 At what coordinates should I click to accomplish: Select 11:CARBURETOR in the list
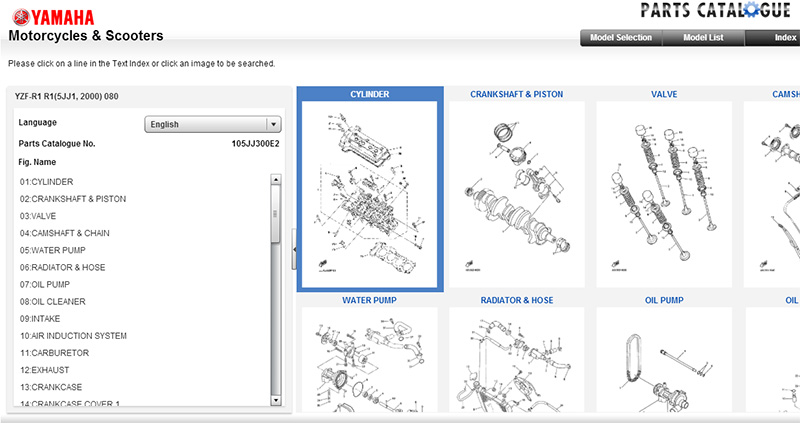pyautogui.click(x=55, y=353)
